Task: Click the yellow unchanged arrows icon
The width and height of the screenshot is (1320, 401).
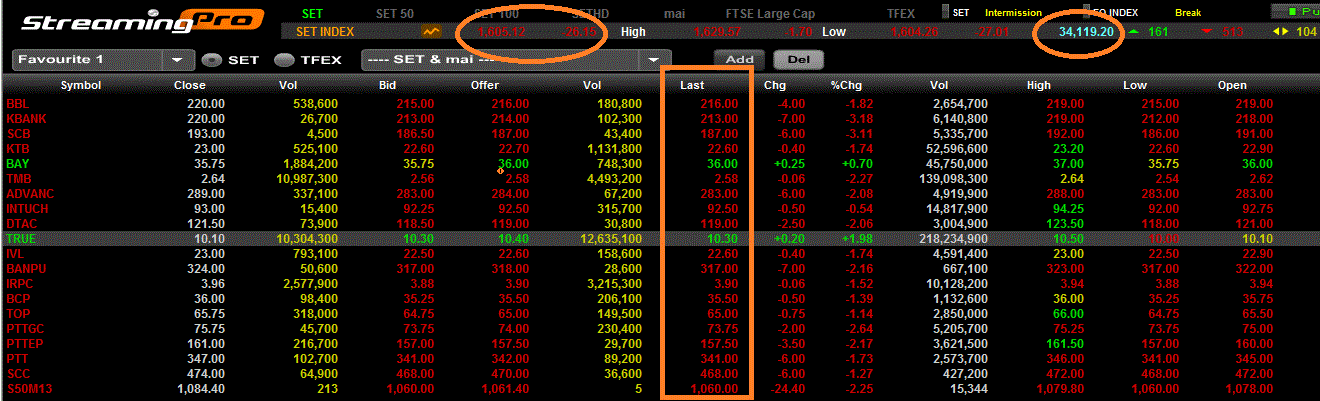Action: [x=1280, y=32]
